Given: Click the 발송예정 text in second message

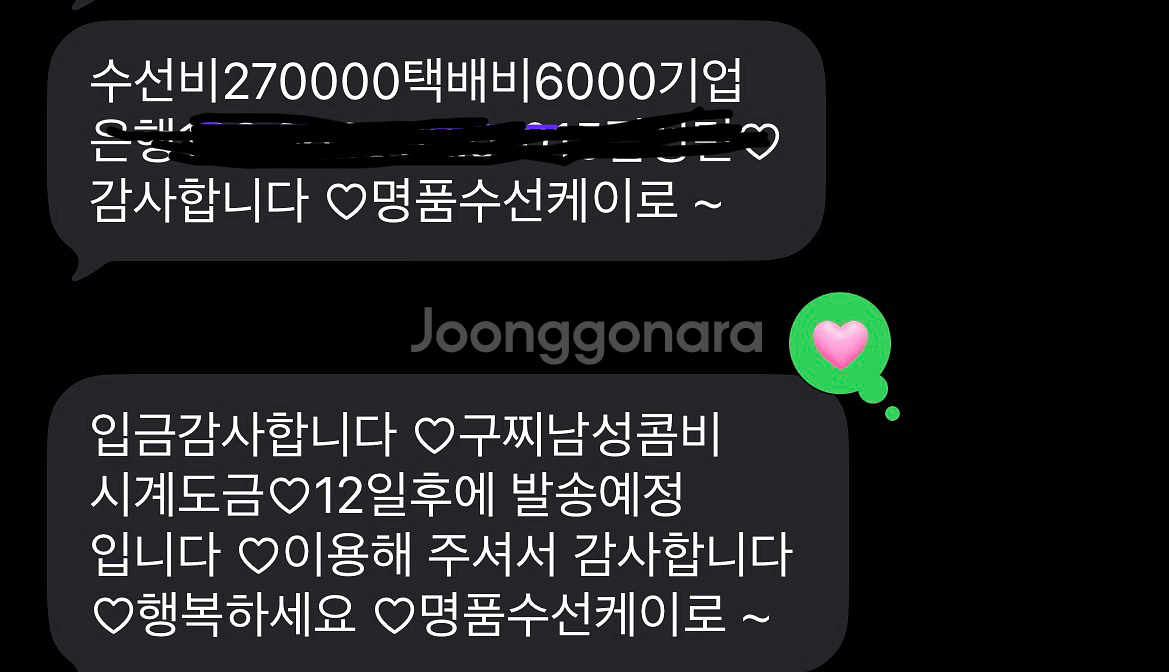Looking at the screenshot, I should point(598,495).
